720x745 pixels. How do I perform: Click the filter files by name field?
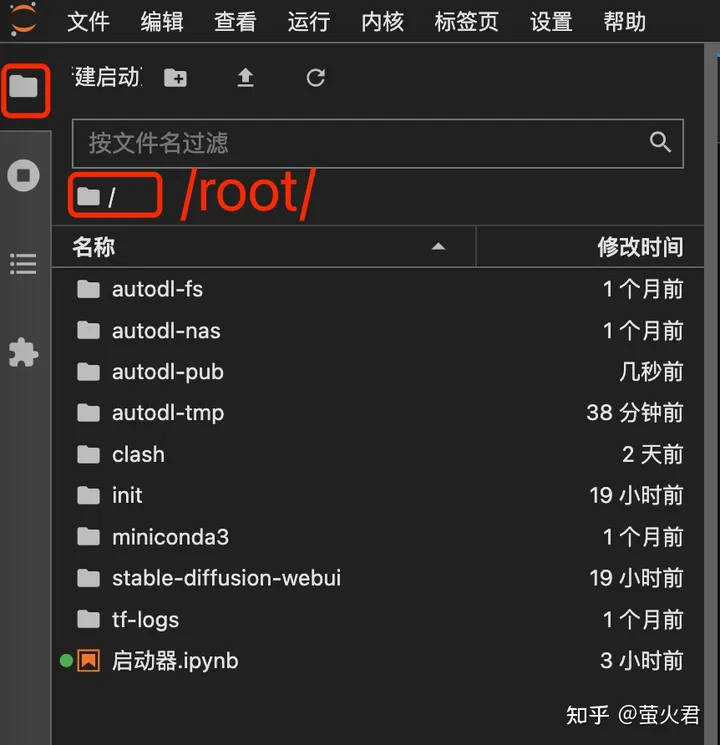point(378,143)
